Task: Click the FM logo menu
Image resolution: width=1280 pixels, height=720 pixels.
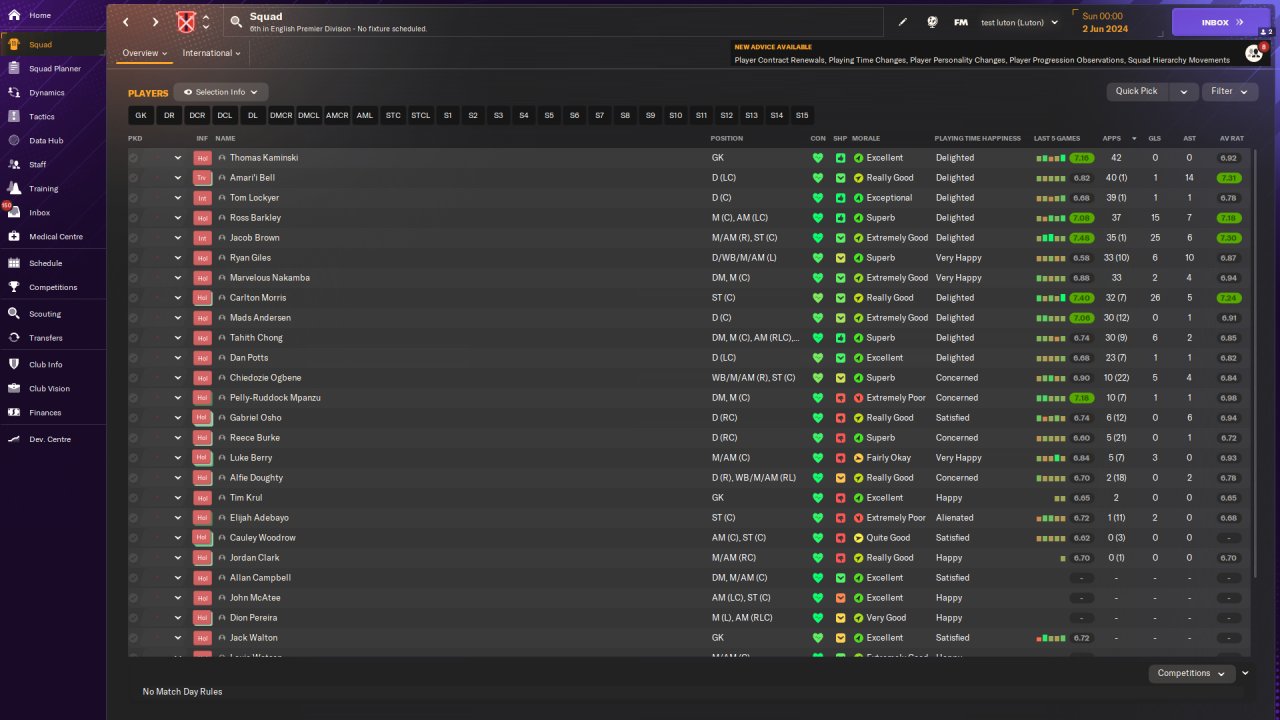Action: [961, 22]
